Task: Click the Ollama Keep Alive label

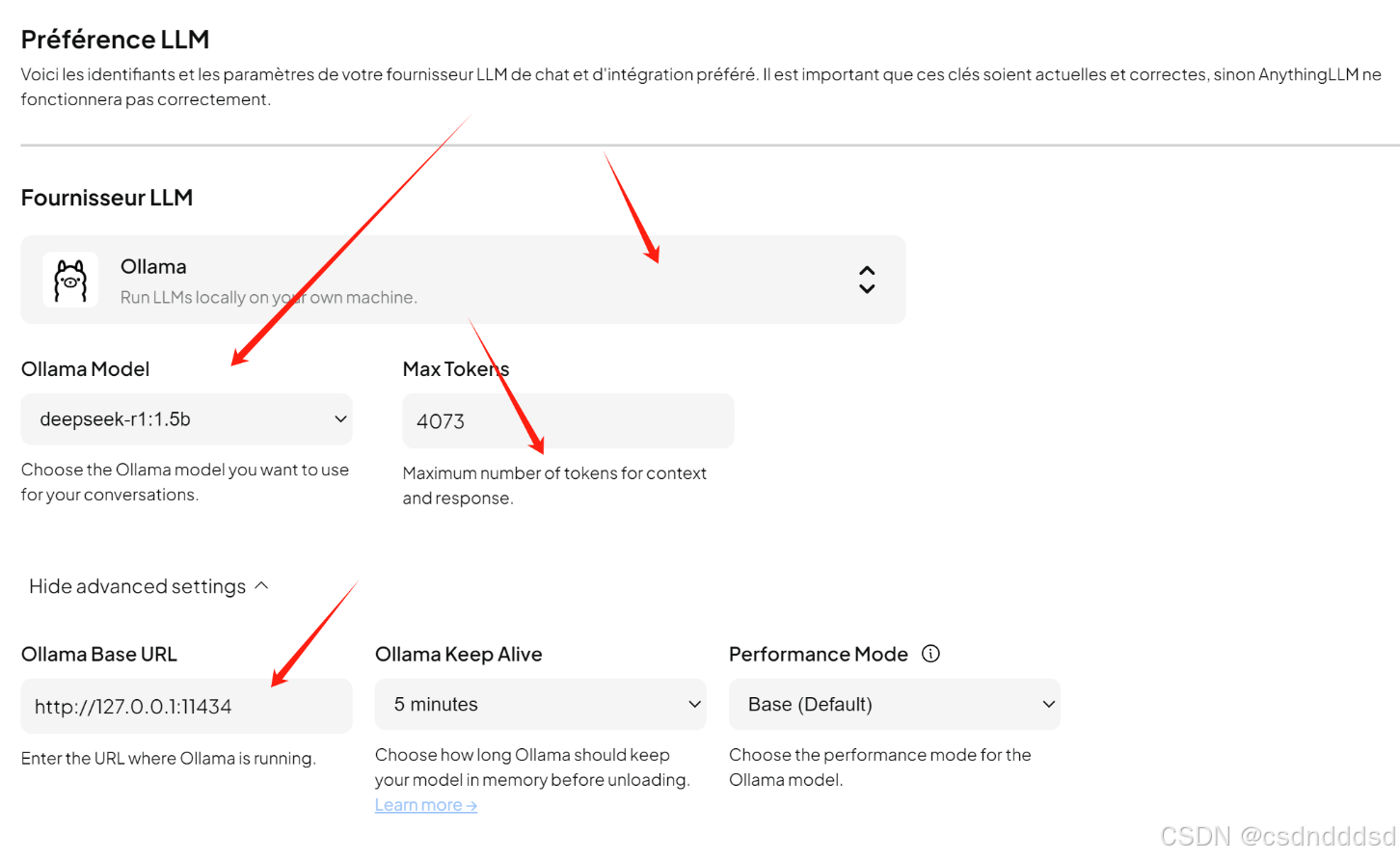Action: [458, 655]
